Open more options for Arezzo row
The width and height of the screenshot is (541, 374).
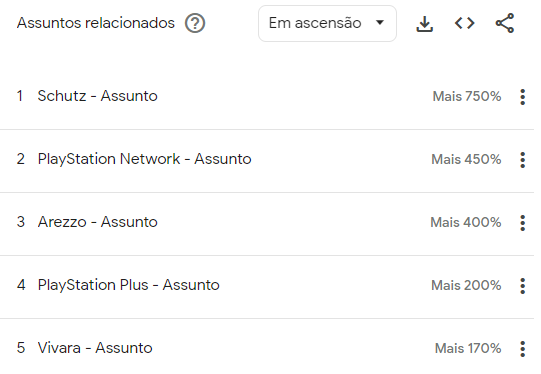pos(523,223)
